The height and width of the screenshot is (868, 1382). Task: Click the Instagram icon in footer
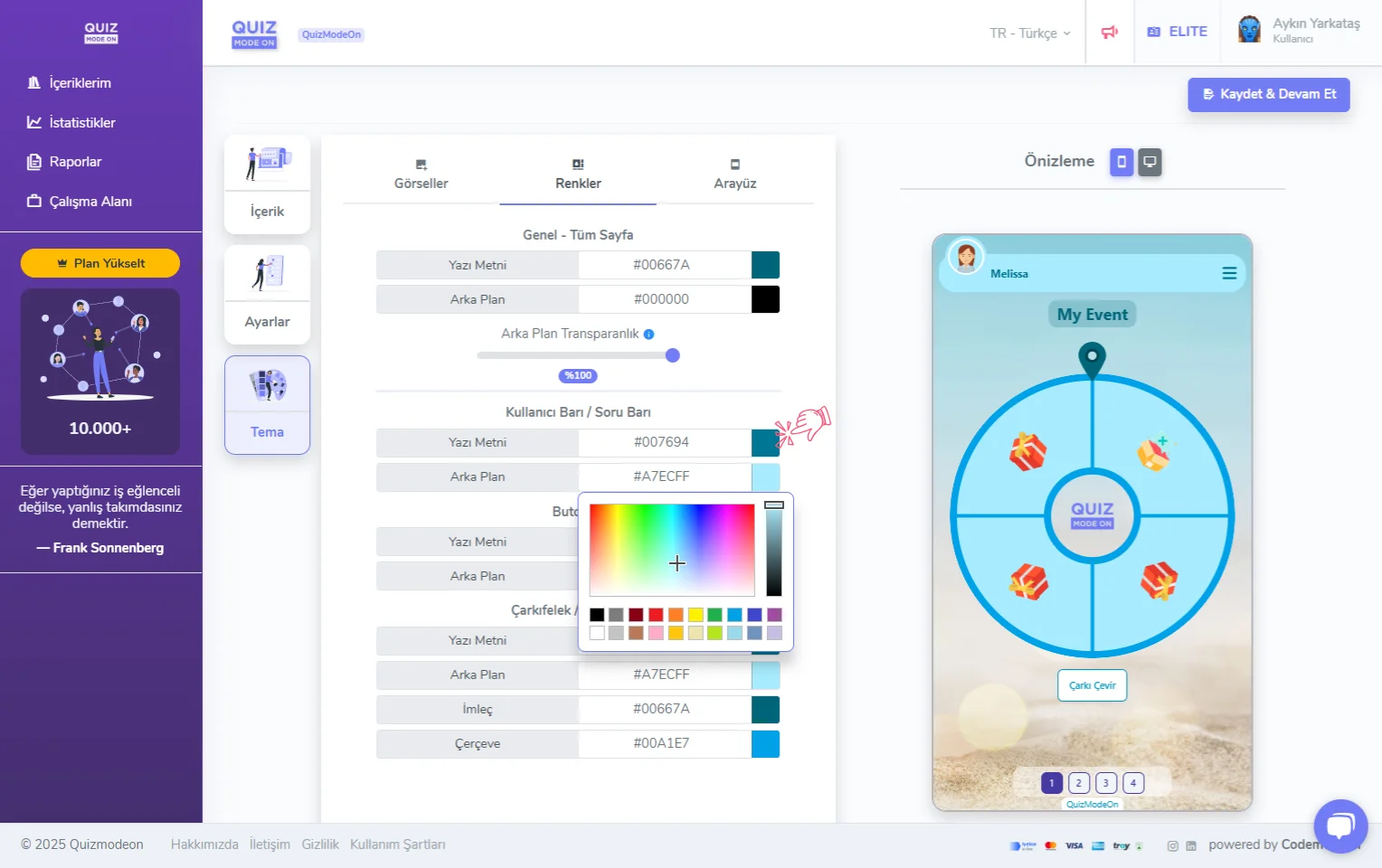coord(1172,845)
